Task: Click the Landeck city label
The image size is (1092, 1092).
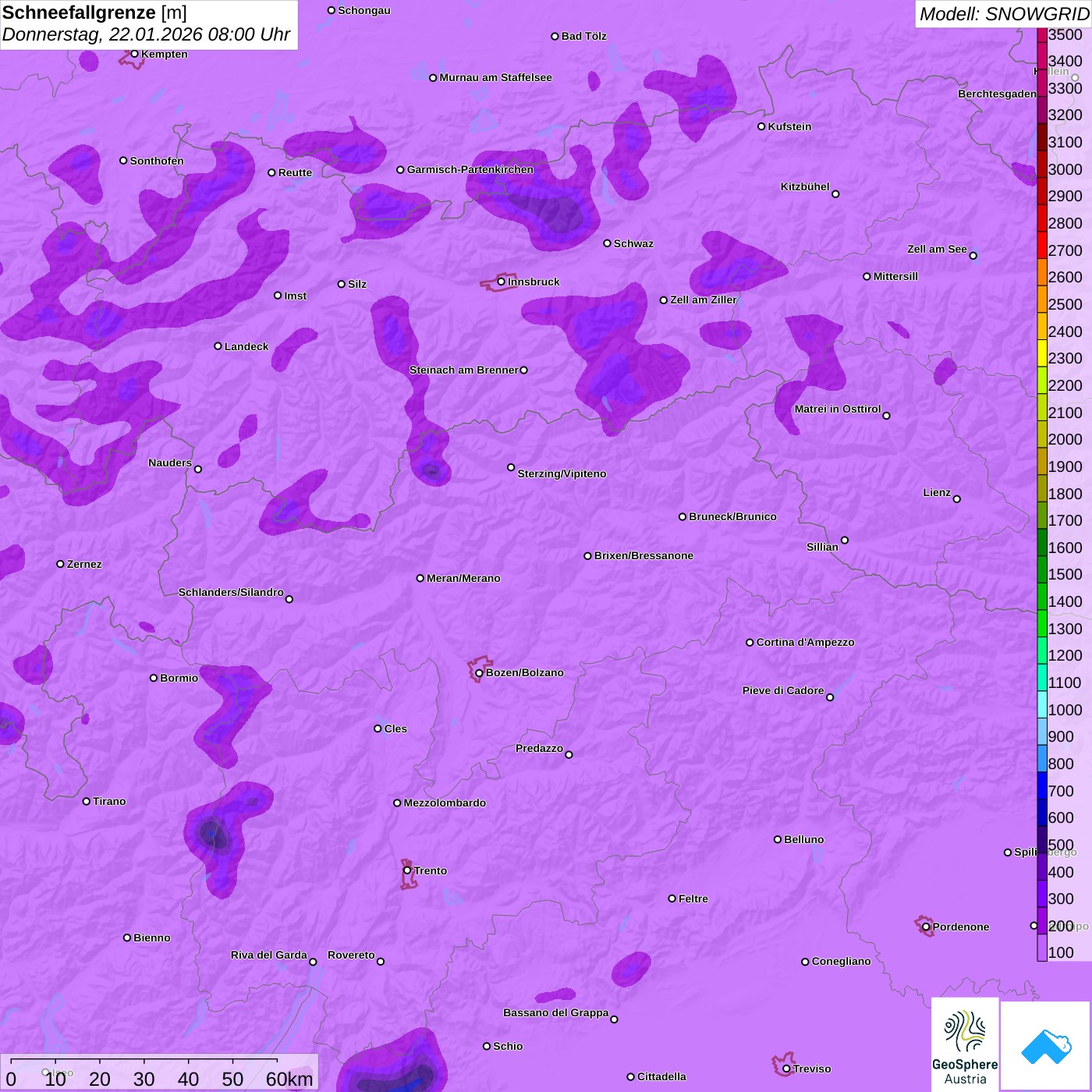Action: [246, 346]
